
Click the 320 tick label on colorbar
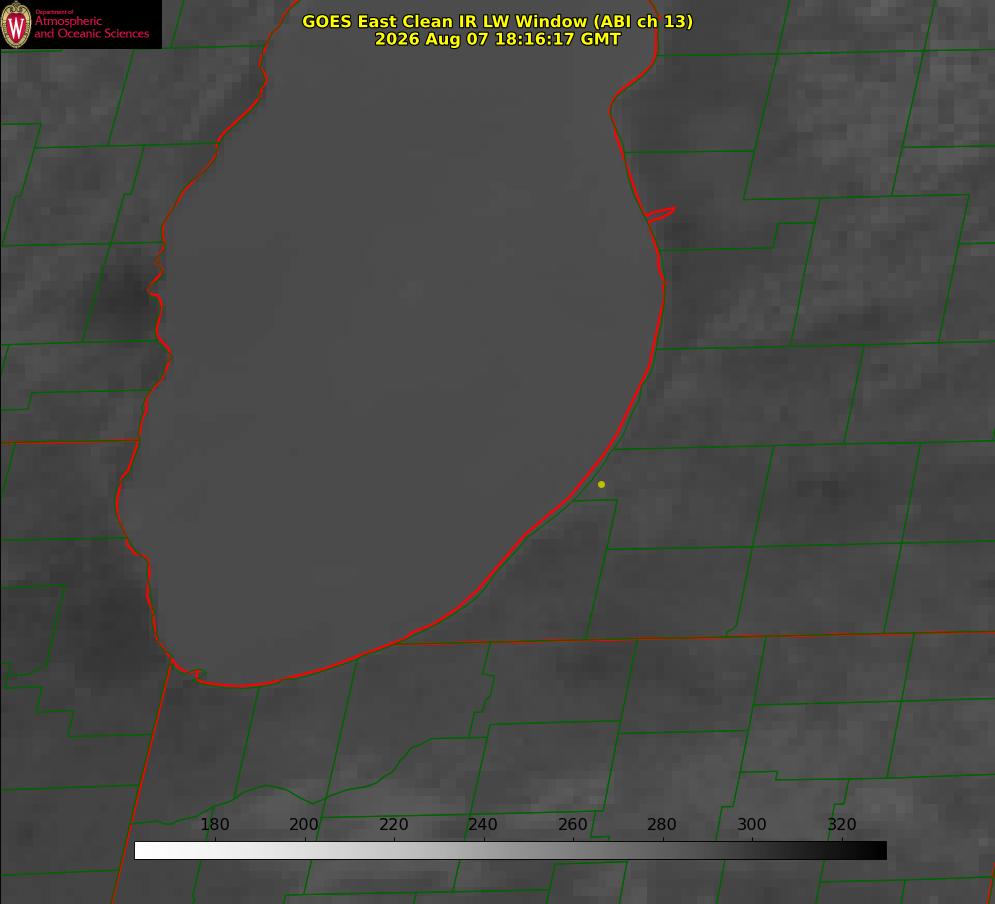coord(841,824)
